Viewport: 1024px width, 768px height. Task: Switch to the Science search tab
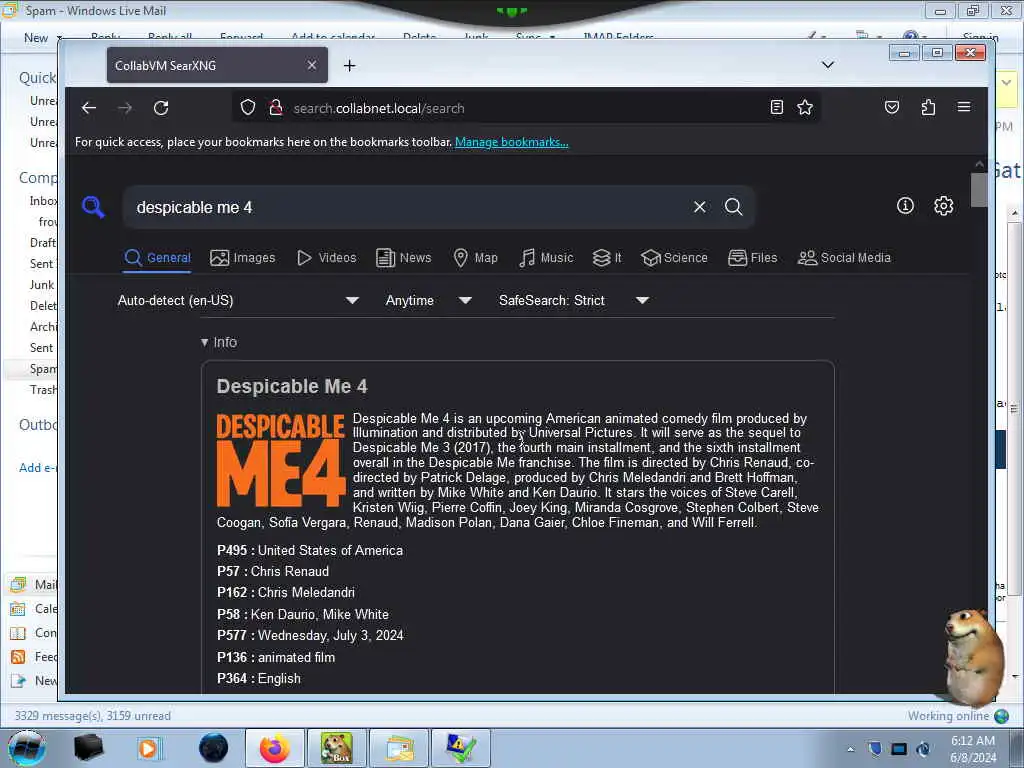674,258
